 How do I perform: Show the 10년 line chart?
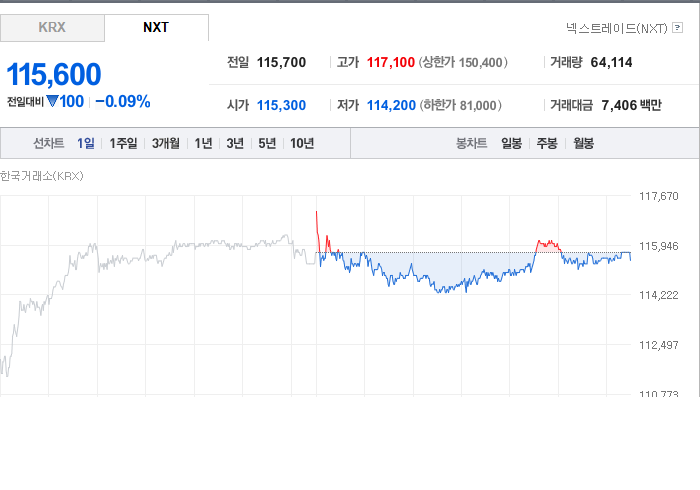click(302, 143)
